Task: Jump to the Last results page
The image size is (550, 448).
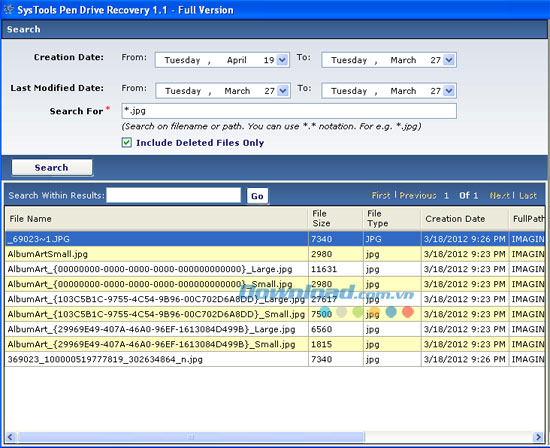Action: coord(528,195)
